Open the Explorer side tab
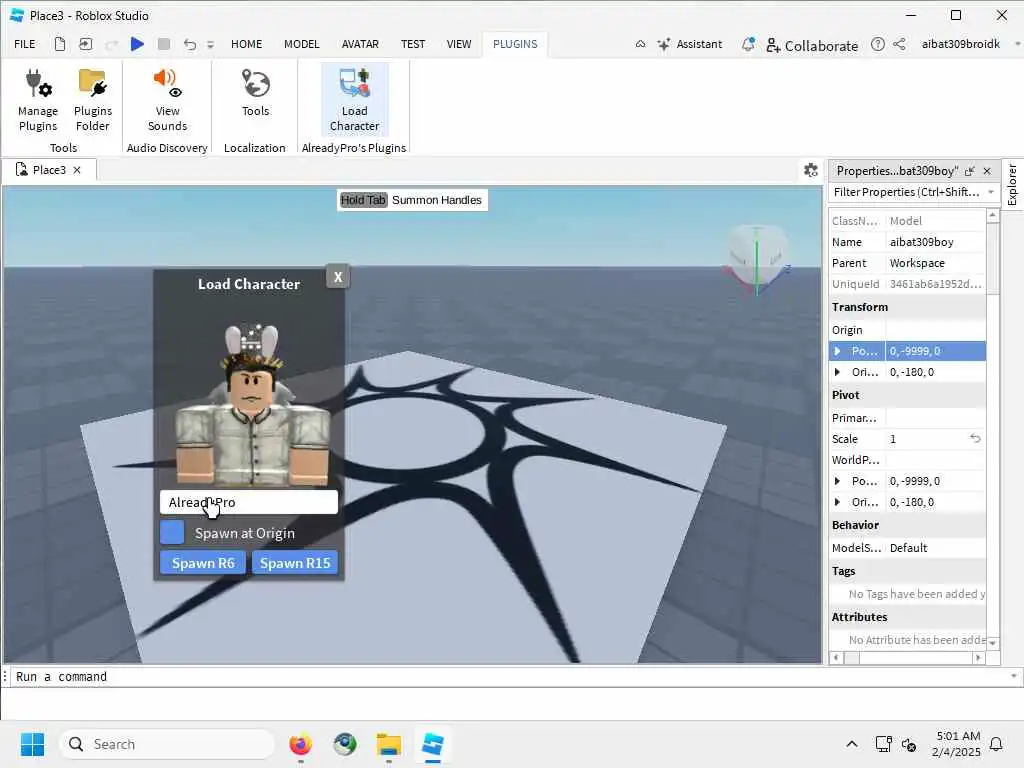The image size is (1024, 768). (1012, 185)
